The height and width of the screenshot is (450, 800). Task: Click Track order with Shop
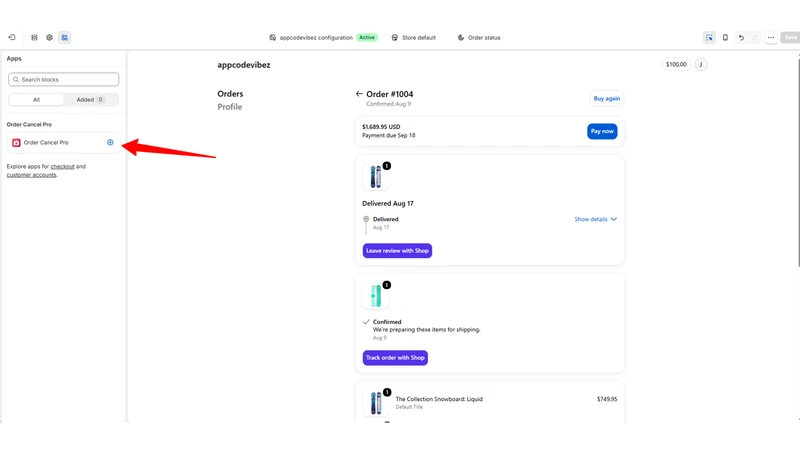[395, 358]
